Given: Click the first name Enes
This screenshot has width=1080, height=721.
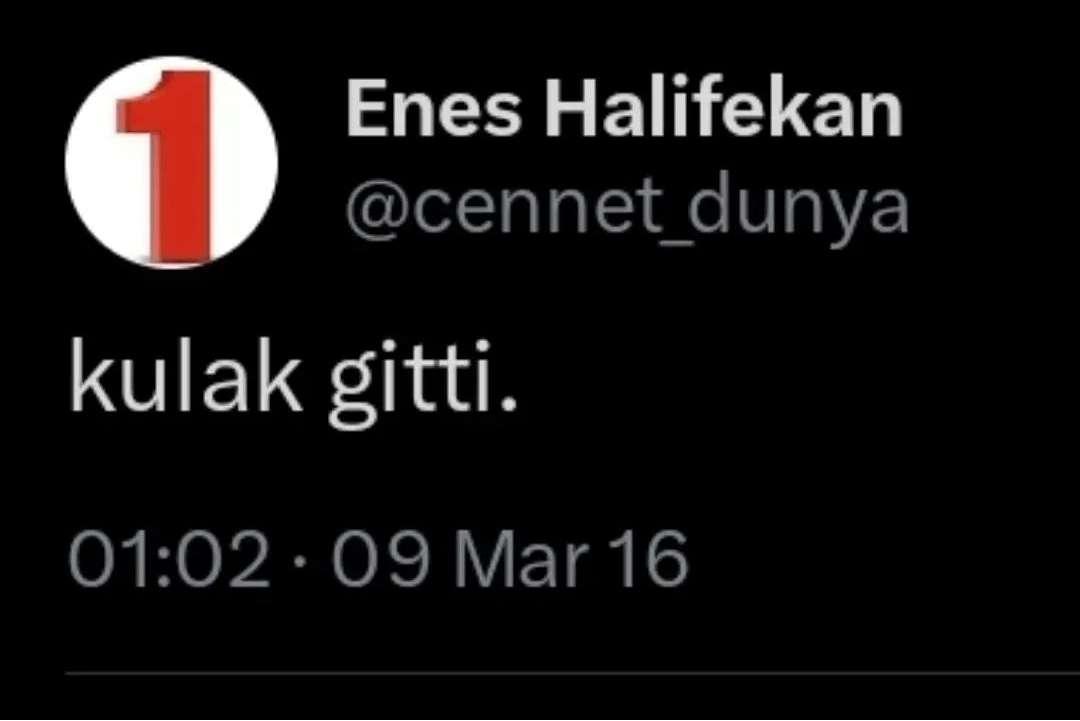Looking at the screenshot, I should tap(434, 110).
